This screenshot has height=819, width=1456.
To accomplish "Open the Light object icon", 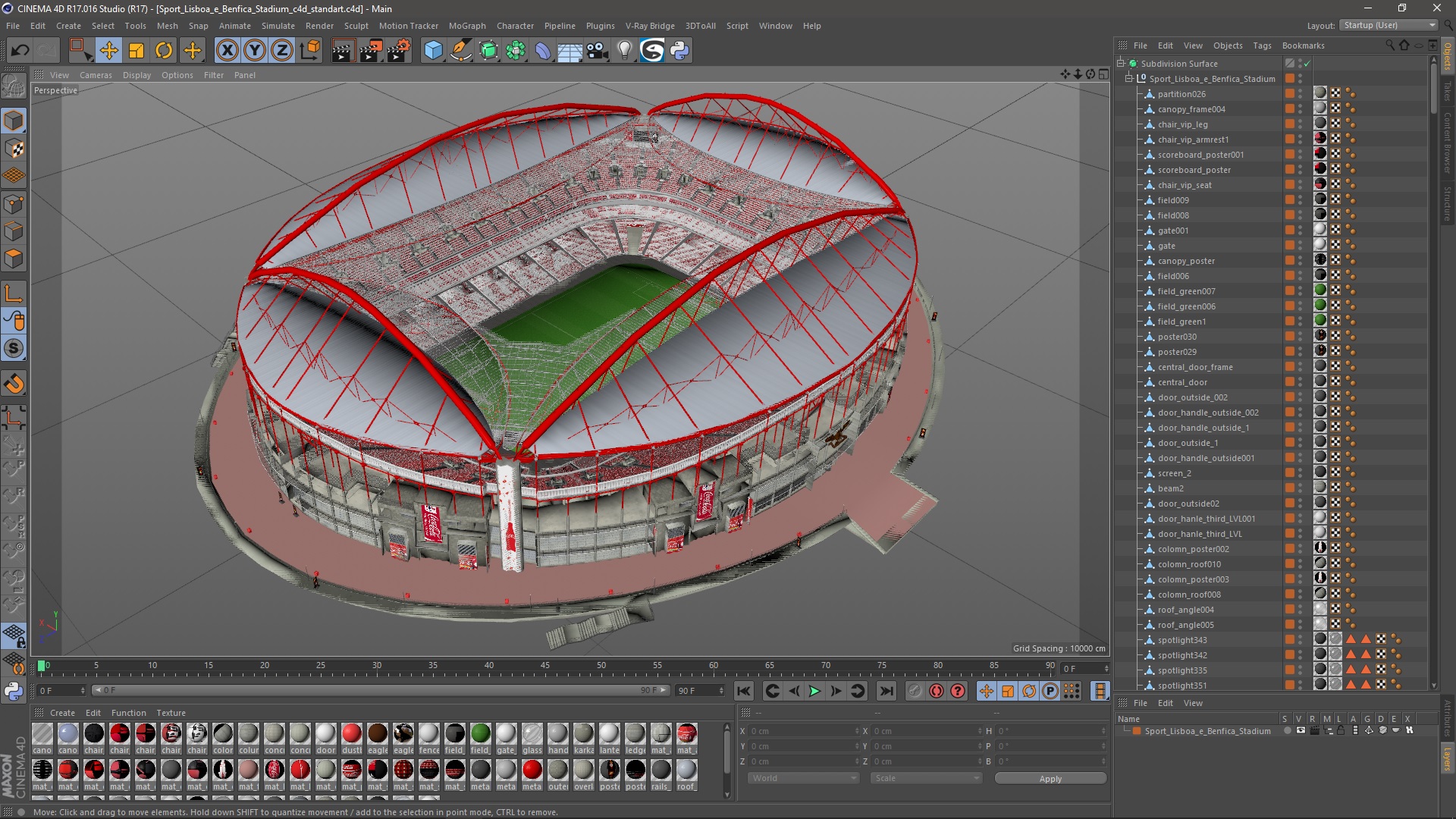I will coord(624,51).
